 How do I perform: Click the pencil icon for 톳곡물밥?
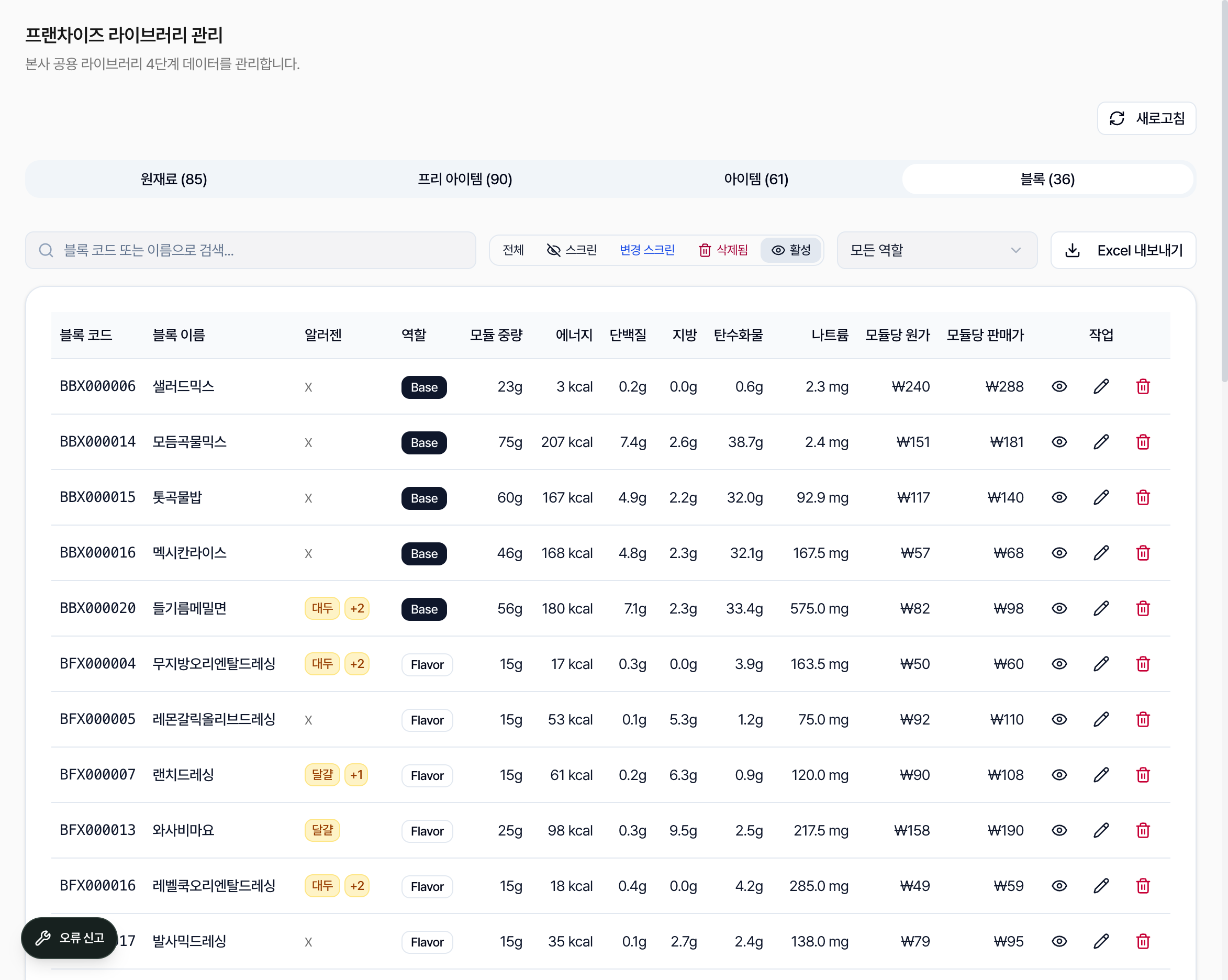click(1101, 497)
